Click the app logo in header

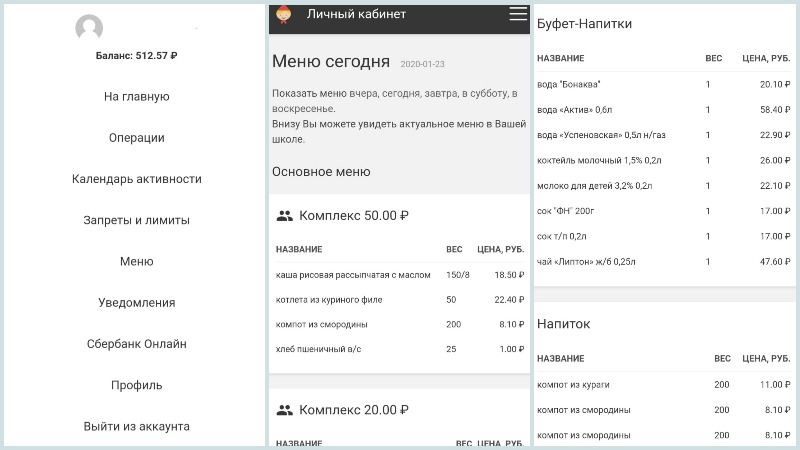click(x=284, y=15)
